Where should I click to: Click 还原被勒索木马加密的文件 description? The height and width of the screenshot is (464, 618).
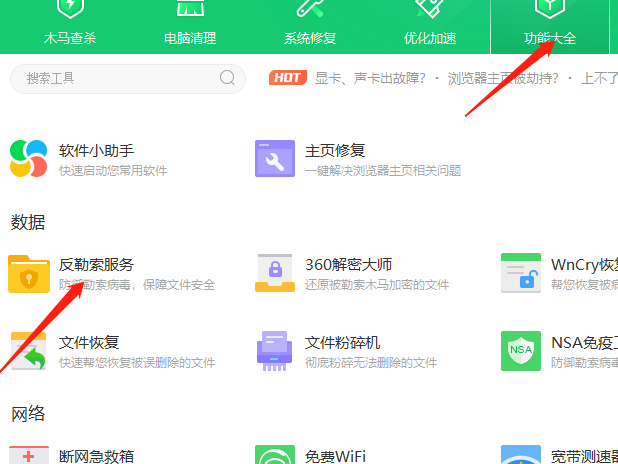(x=377, y=285)
